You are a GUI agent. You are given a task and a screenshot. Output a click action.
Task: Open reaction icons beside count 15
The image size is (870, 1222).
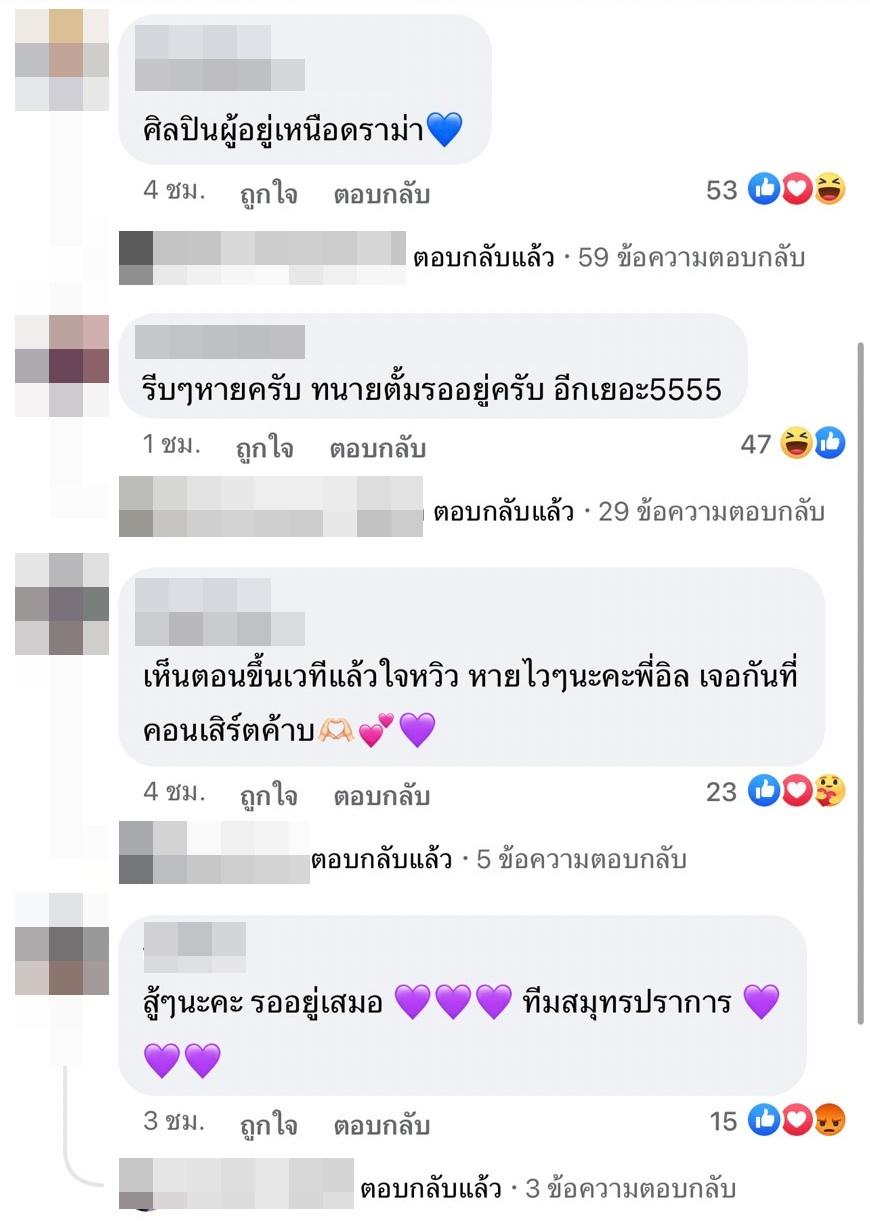click(797, 1121)
